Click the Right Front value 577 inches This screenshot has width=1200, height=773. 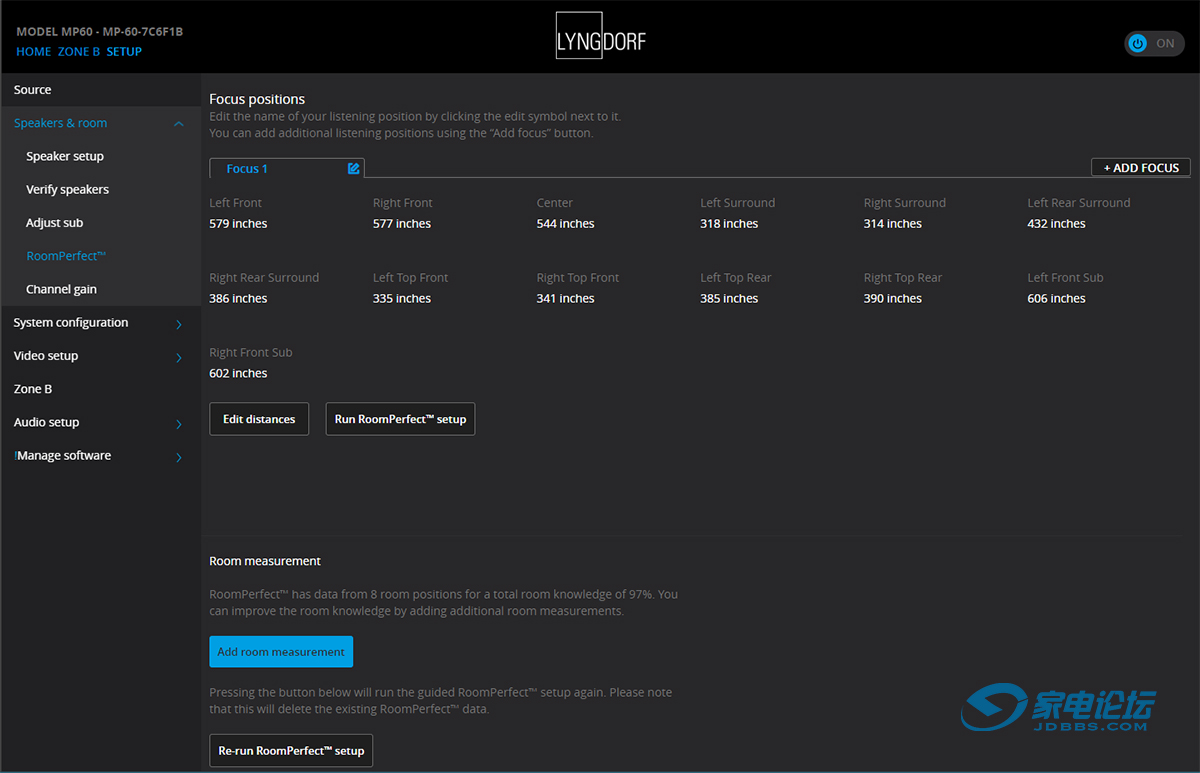pos(402,224)
